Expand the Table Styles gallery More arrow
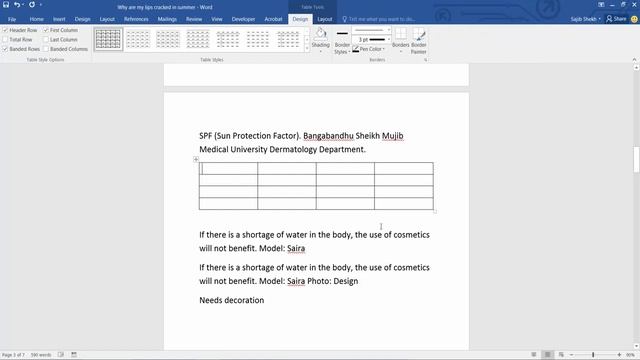 click(307, 49)
